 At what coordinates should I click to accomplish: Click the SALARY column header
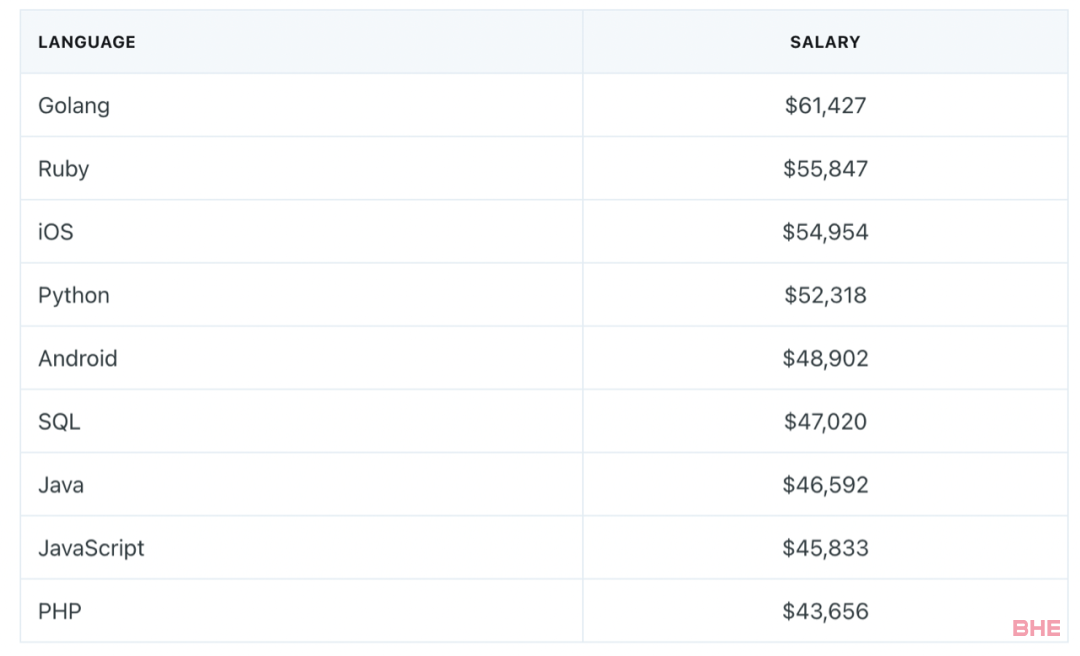(825, 42)
